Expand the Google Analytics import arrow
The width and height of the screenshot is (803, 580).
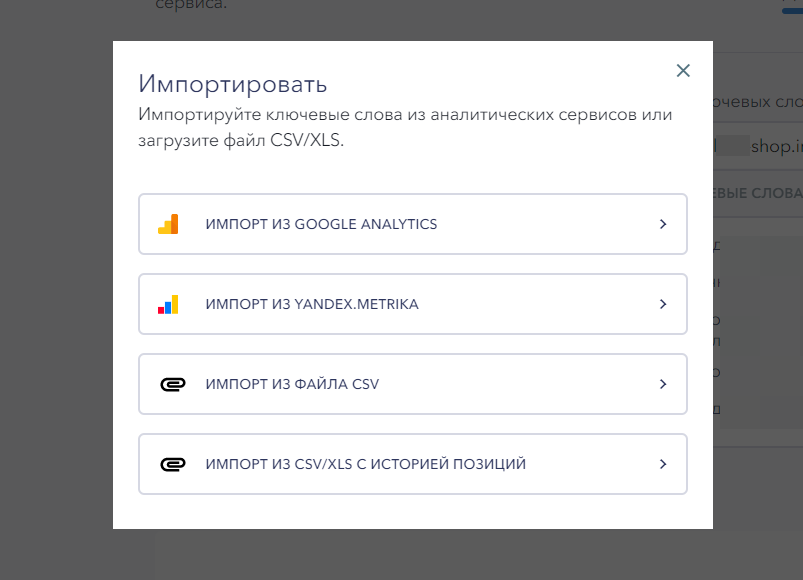pos(663,224)
